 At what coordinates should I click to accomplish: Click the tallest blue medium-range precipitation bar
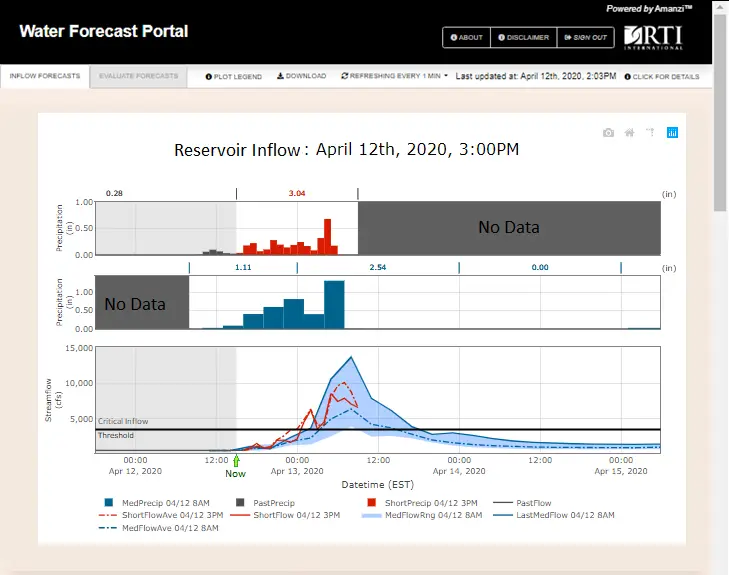click(334, 304)
